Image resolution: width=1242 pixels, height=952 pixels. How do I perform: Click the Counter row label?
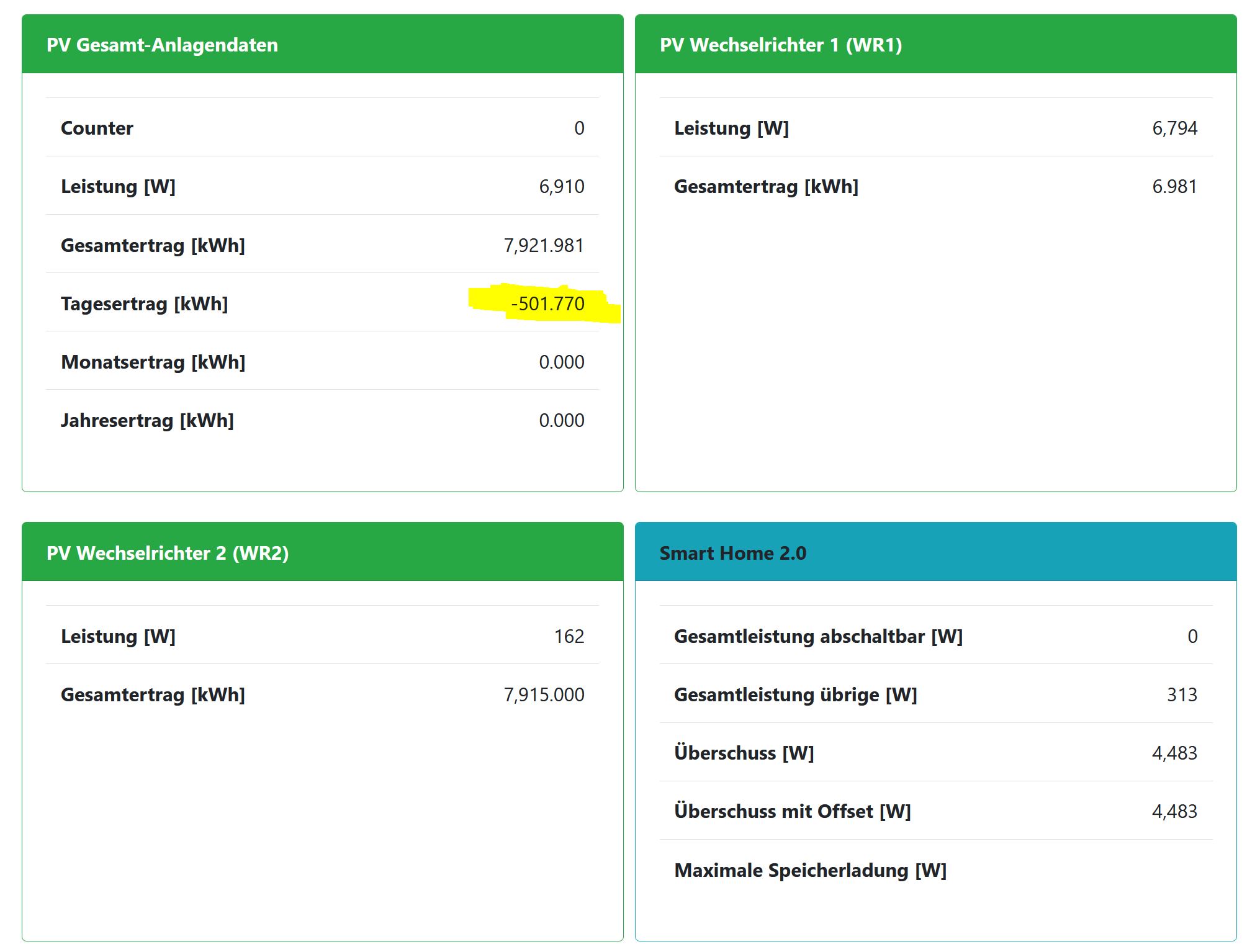coord(97,128)
